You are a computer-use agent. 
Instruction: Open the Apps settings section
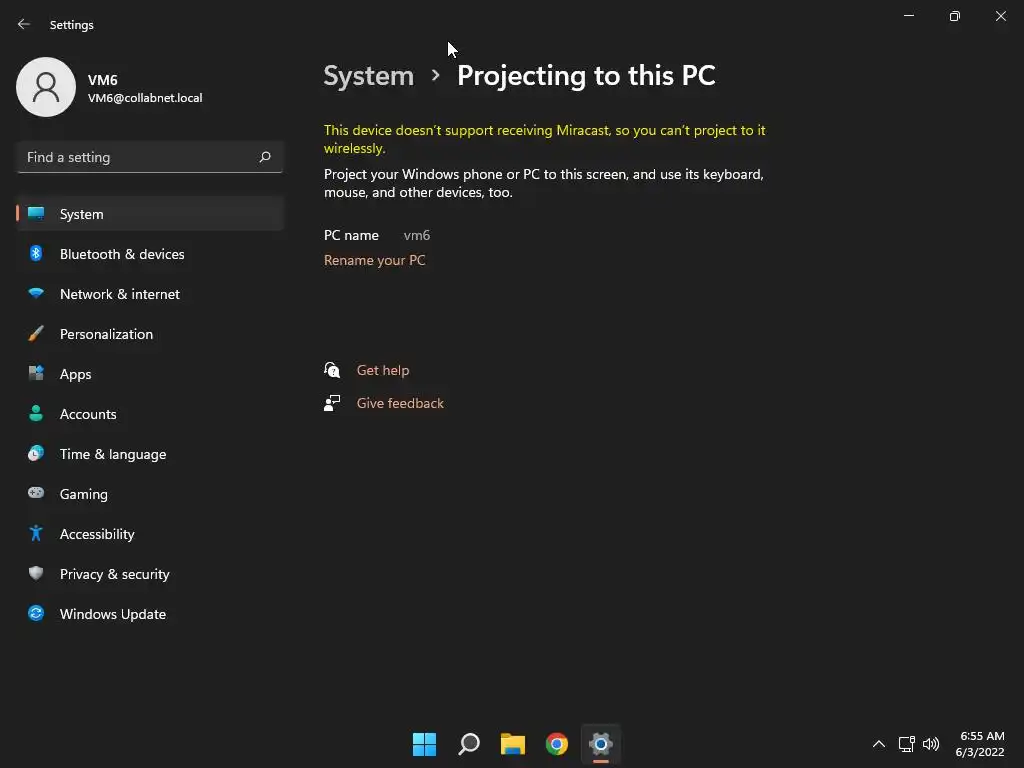[75, 374]
